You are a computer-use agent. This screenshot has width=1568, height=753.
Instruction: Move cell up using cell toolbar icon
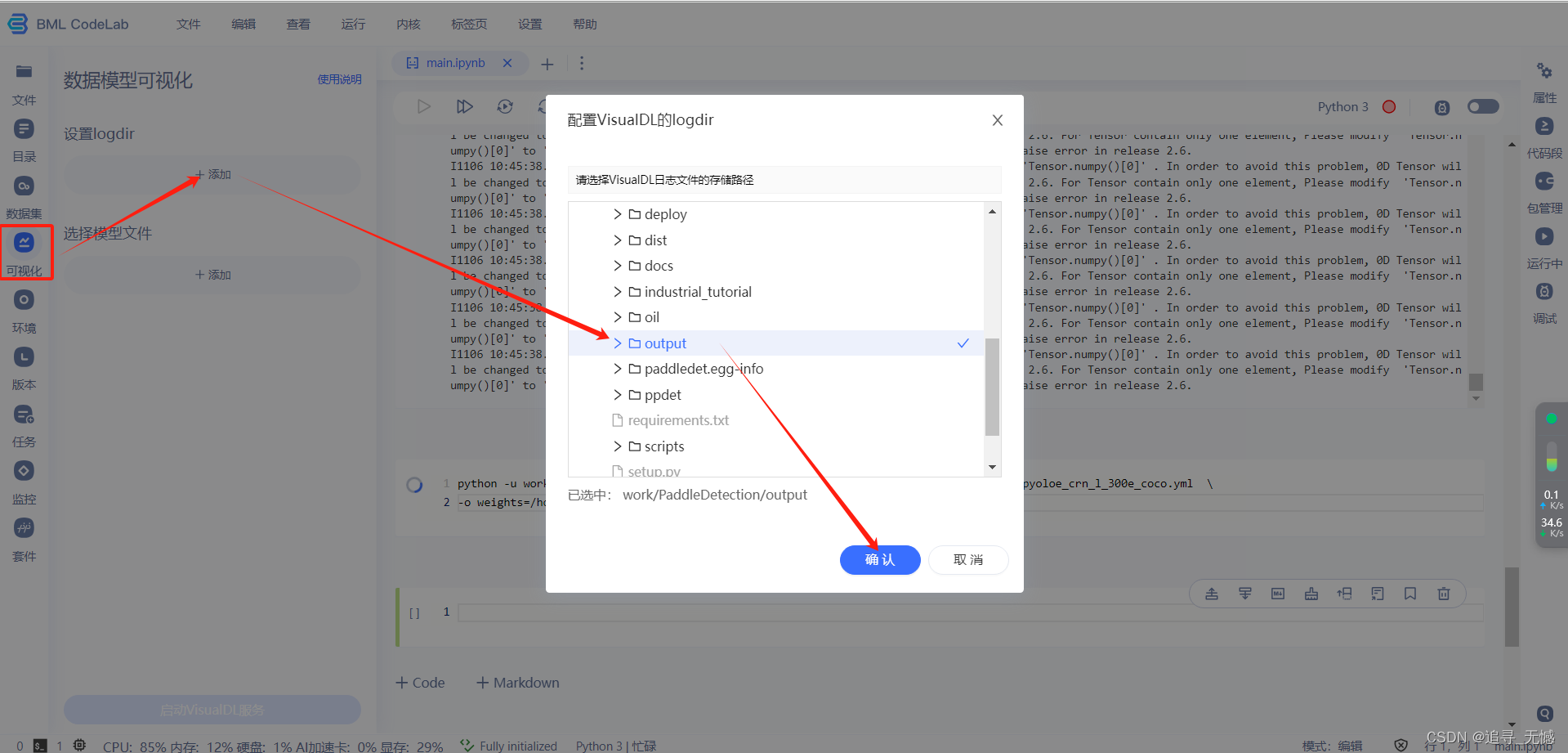1212,594
